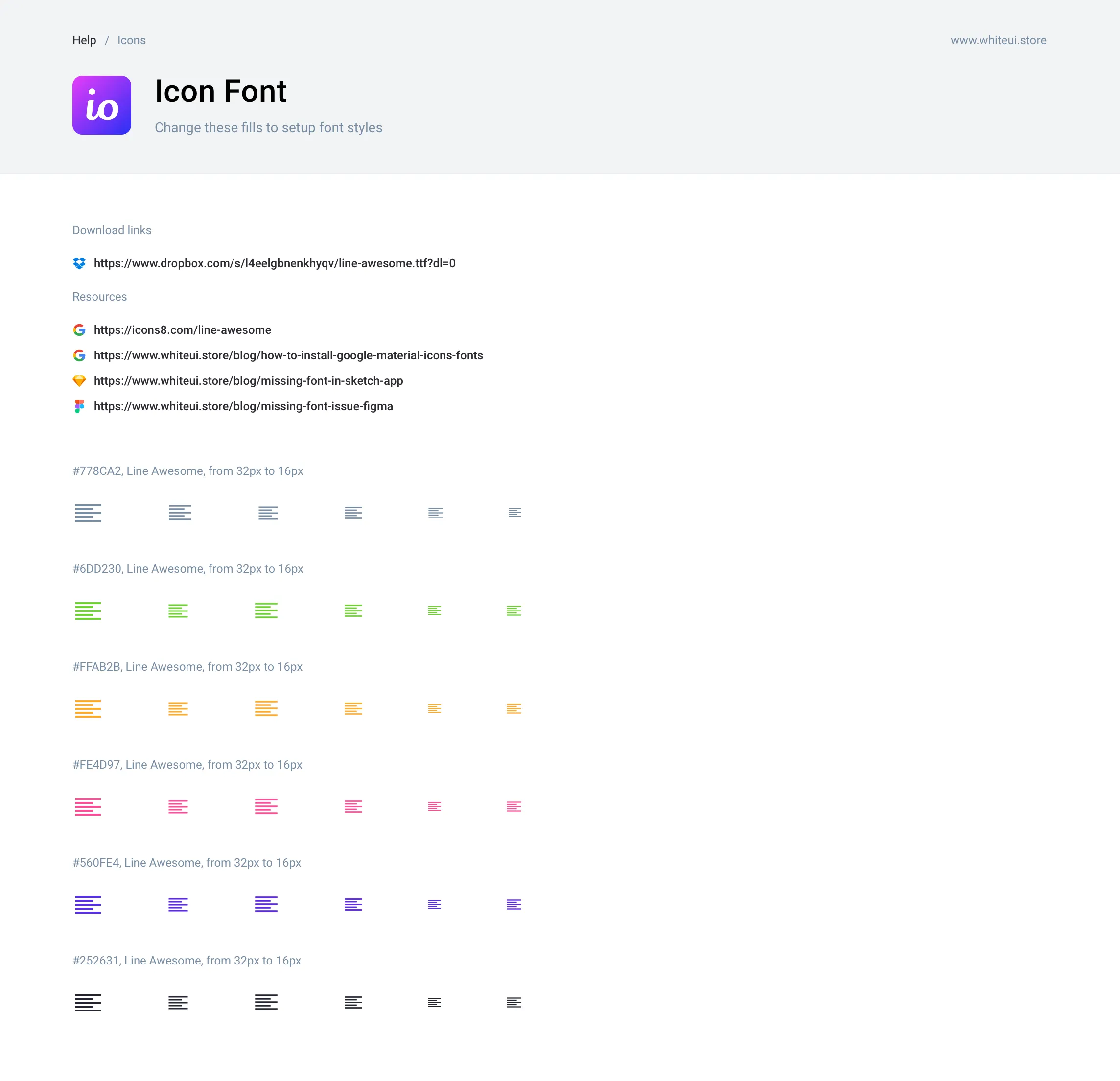Select the largest gray align-left icon
Image resolution: width=1120 pixels, height=1081 pixels.
[88, 512]
